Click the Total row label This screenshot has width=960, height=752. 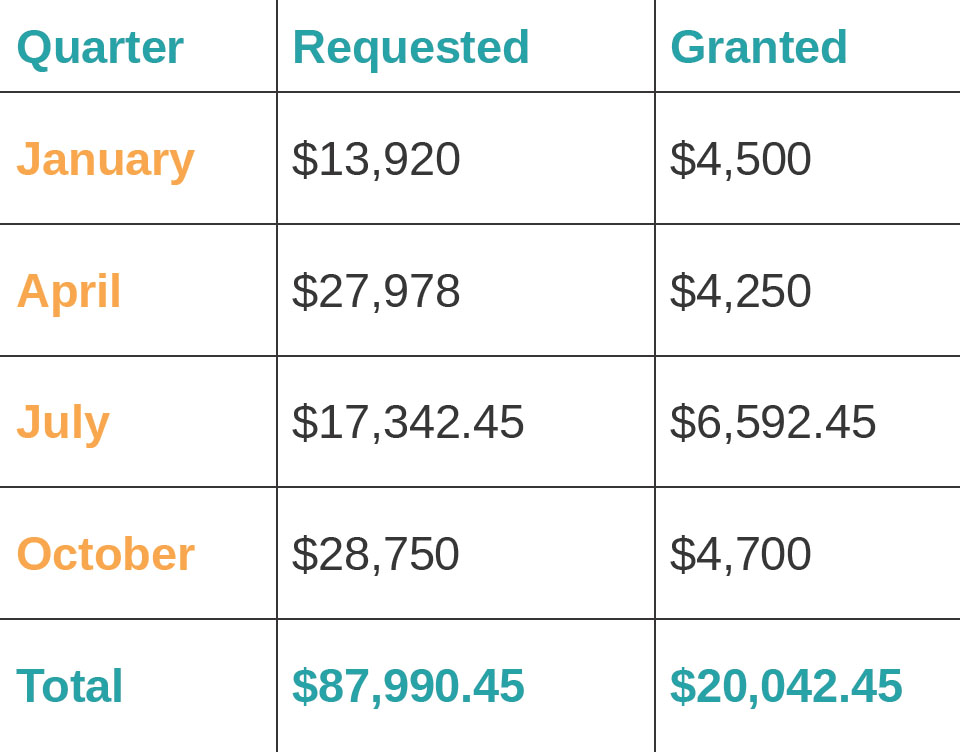pos(70,686)
